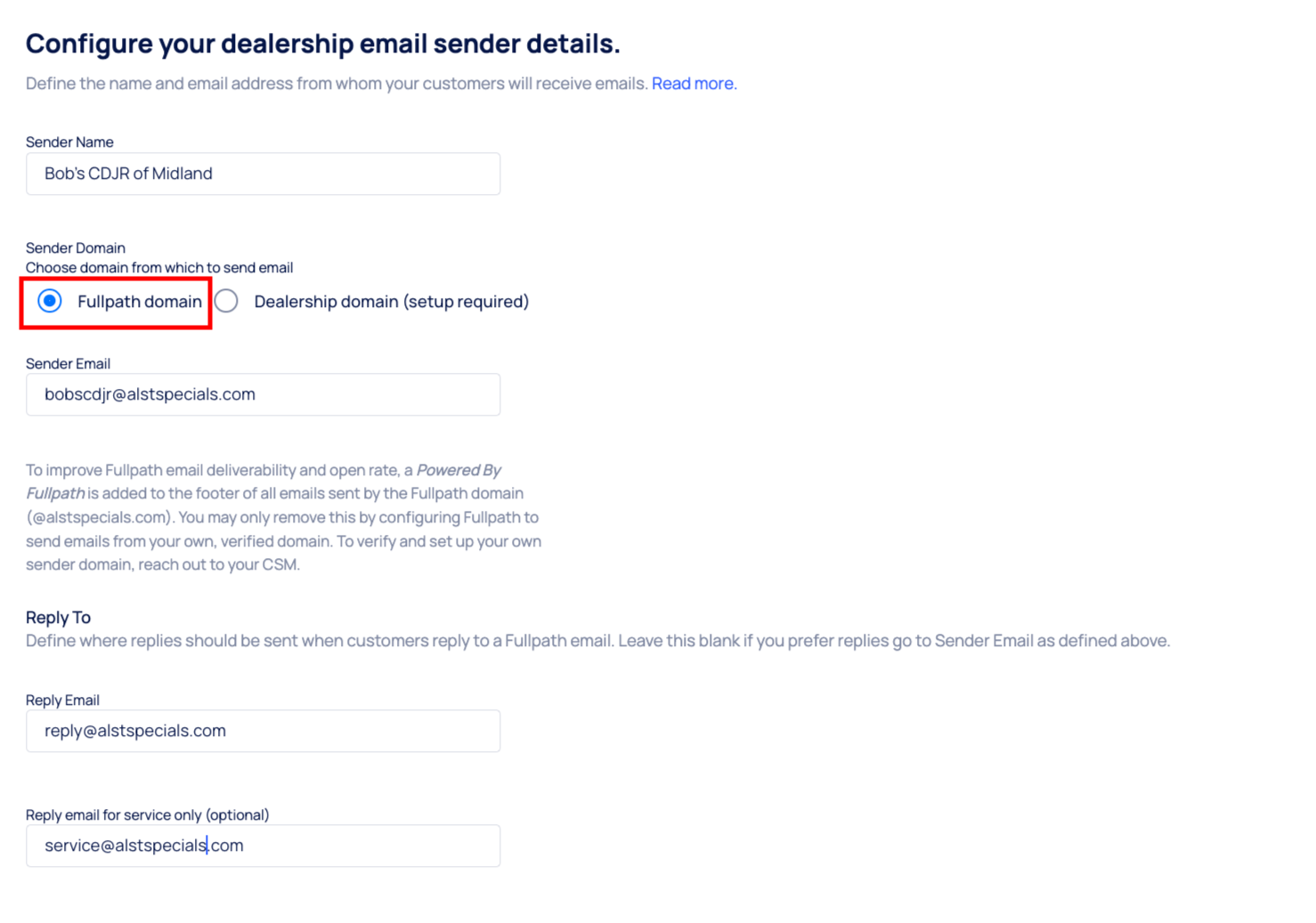Click the Reply To description sentence
Viewport: 1316px width, 923px height.
coord(597,641)
